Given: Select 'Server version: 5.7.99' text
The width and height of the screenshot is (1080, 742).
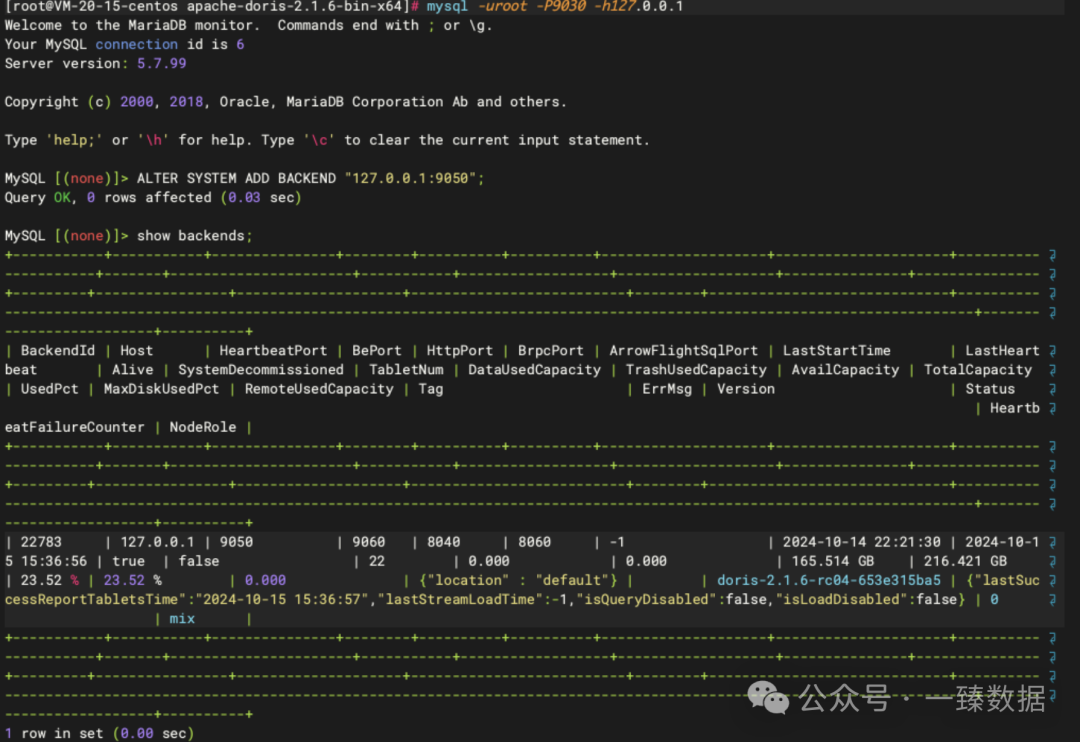Looking at the screenshot, I should pyautogui.click(x=95, y=63).
